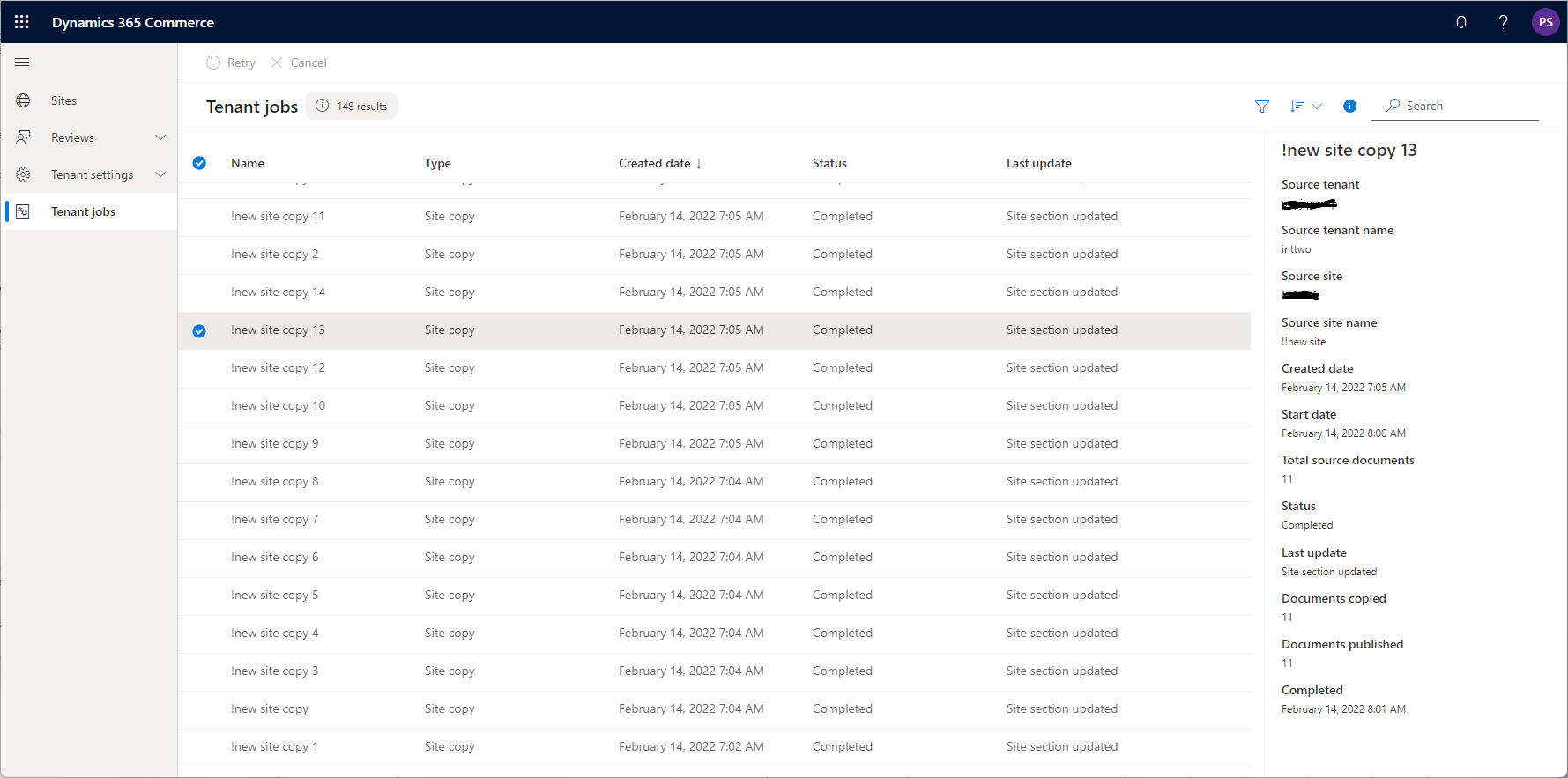Click the Tenant settings gear icon
Viewport: 1568px width, 778px height.
[x=23, y=174]
